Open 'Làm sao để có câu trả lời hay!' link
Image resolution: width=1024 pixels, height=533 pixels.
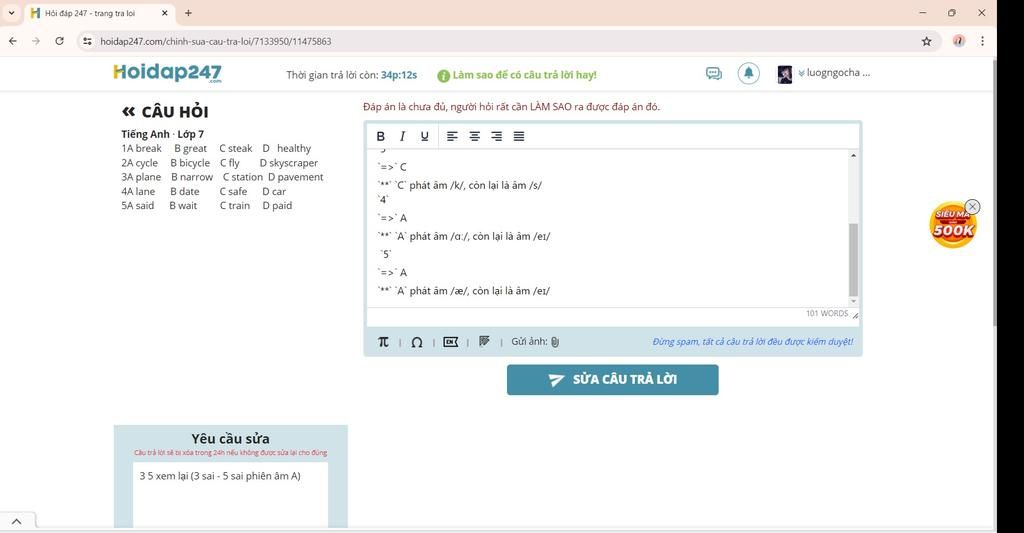pyautogui.click(x=524, y=75)
